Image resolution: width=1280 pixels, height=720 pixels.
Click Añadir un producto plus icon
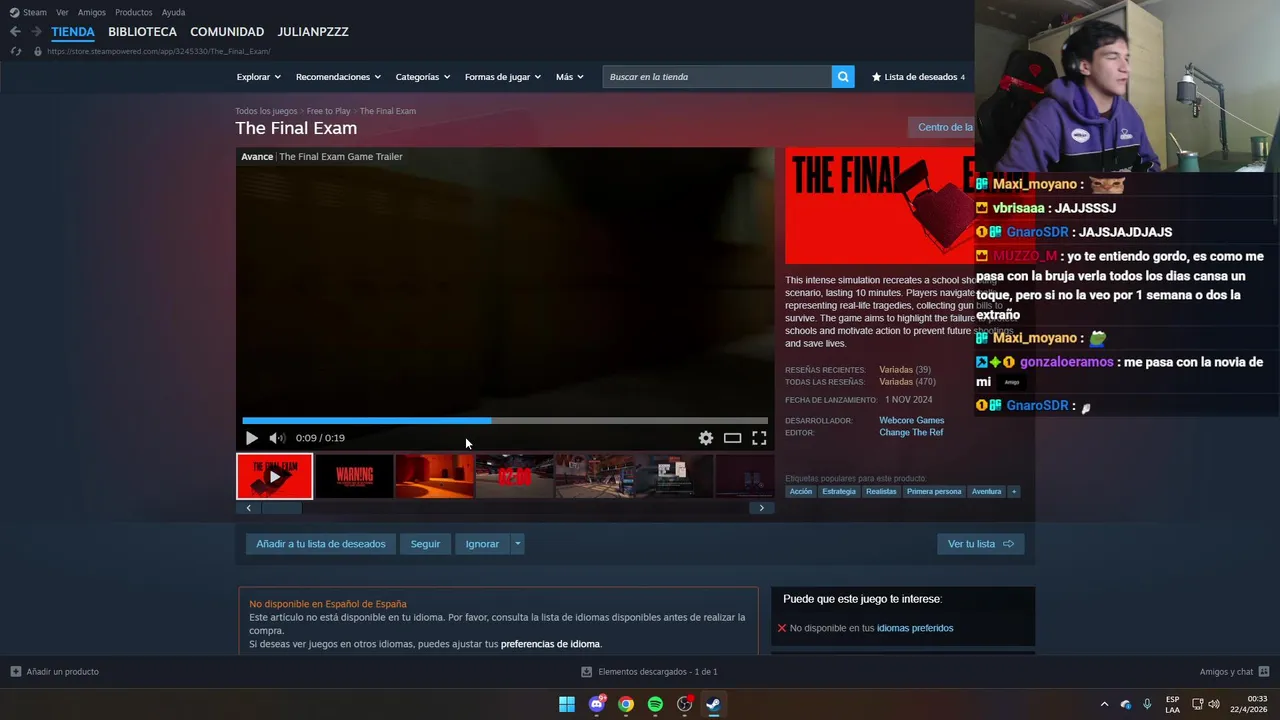16,672
